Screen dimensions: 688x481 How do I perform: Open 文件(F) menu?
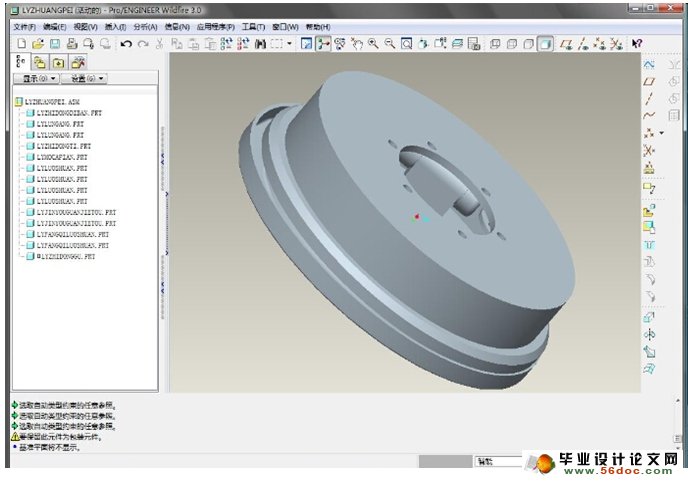[x=25, y=27]
